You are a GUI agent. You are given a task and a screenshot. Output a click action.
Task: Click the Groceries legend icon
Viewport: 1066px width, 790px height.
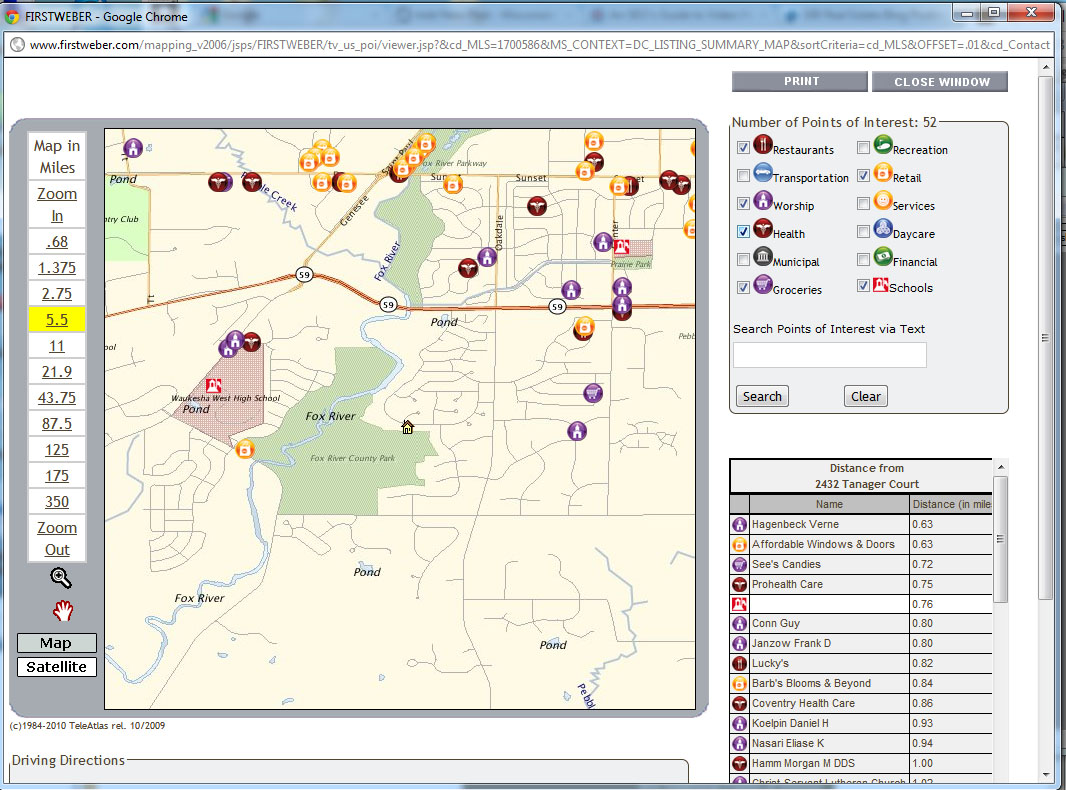[763, 284]
